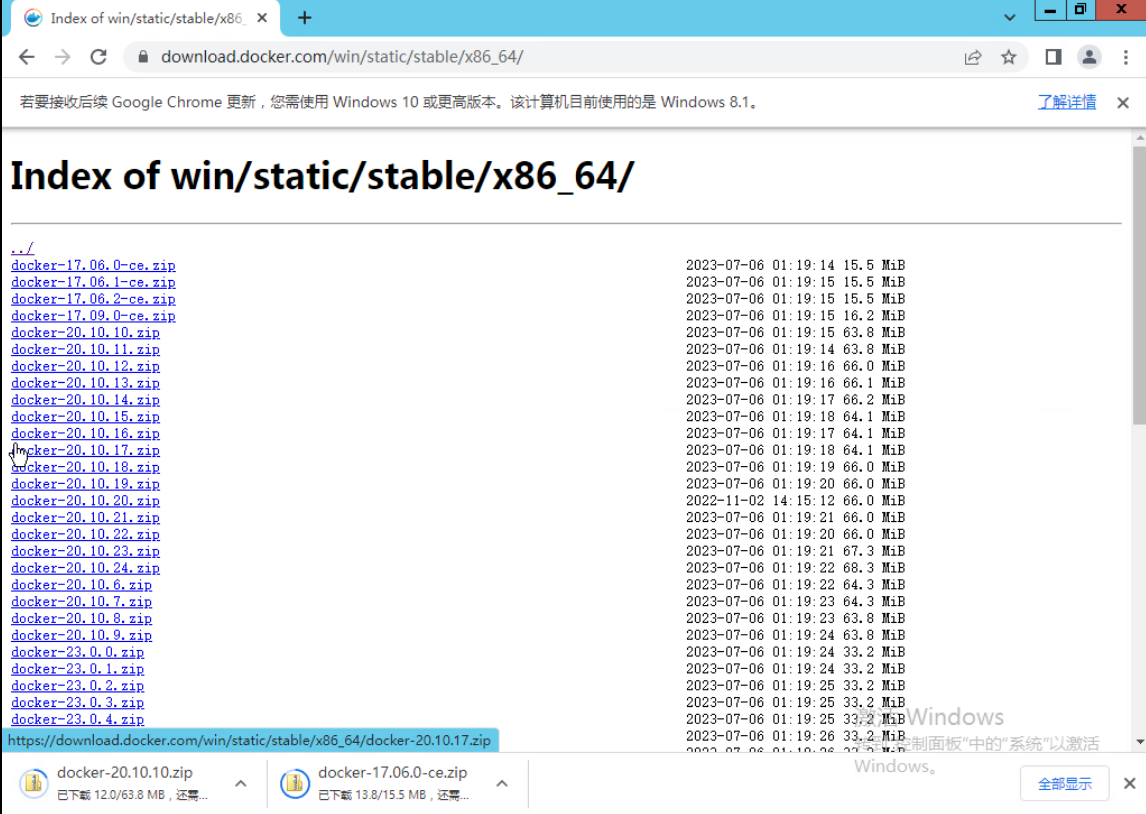Click the docker-20.10.22.zip link
The height and width of the screenshot is (814, 1146).
coord(86,534)
